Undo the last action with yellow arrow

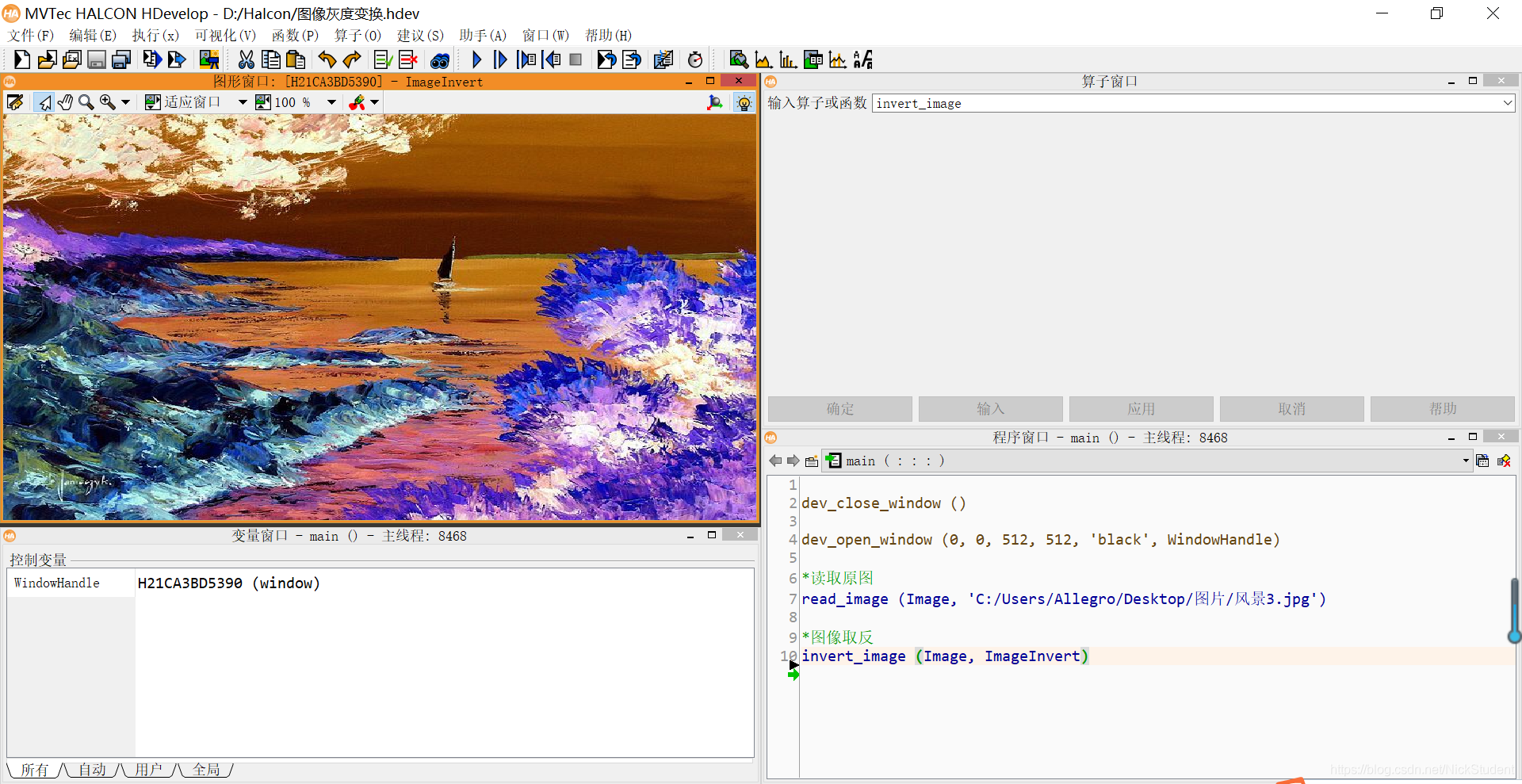[x=327, y=59]
